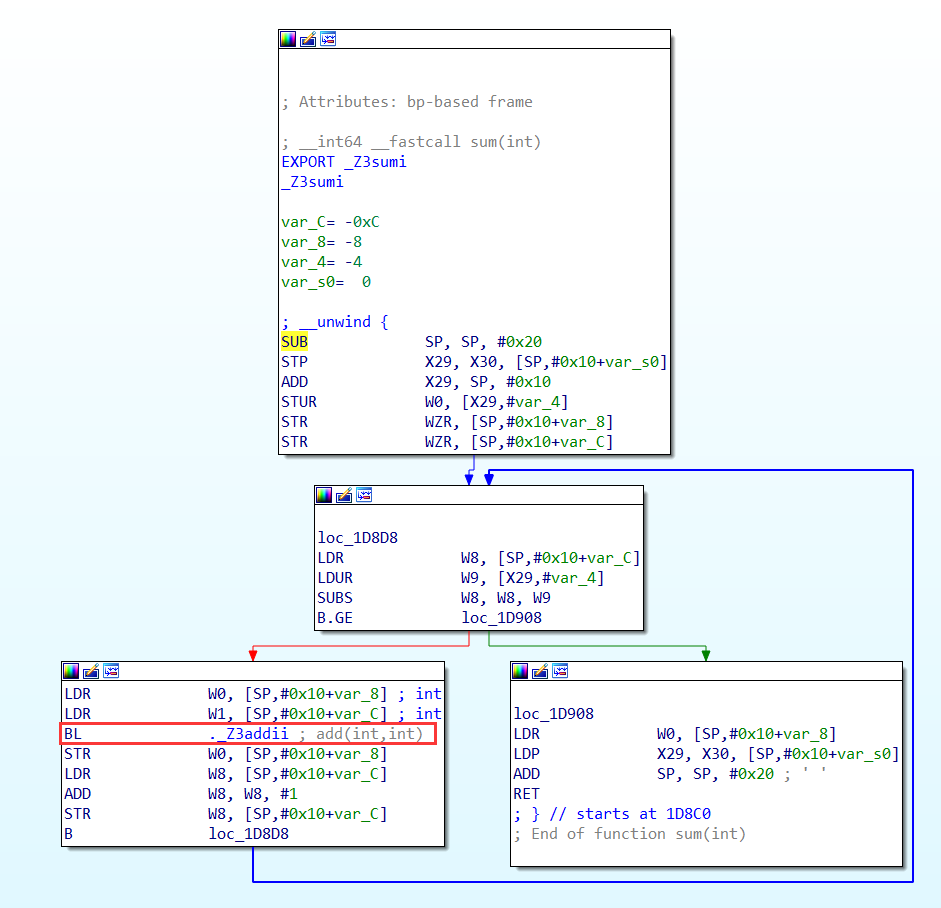Click the var_s0= 0 variable definition
This screenshot has width=941, height=908.
326,282
